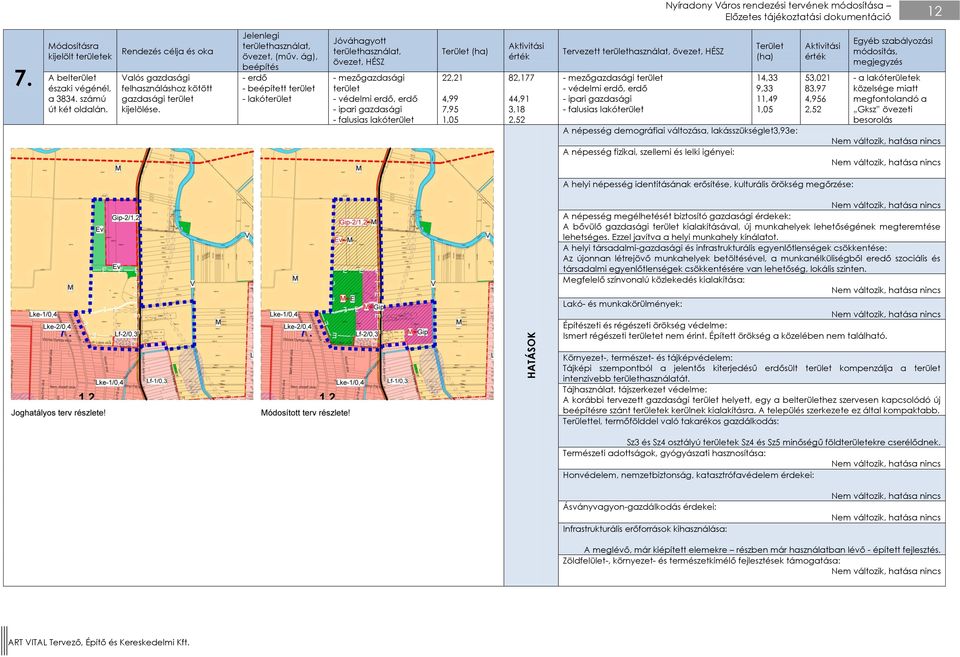Click the caption 'Módosított terv részlete!'
Screen dimensions: 960x657
306,413
